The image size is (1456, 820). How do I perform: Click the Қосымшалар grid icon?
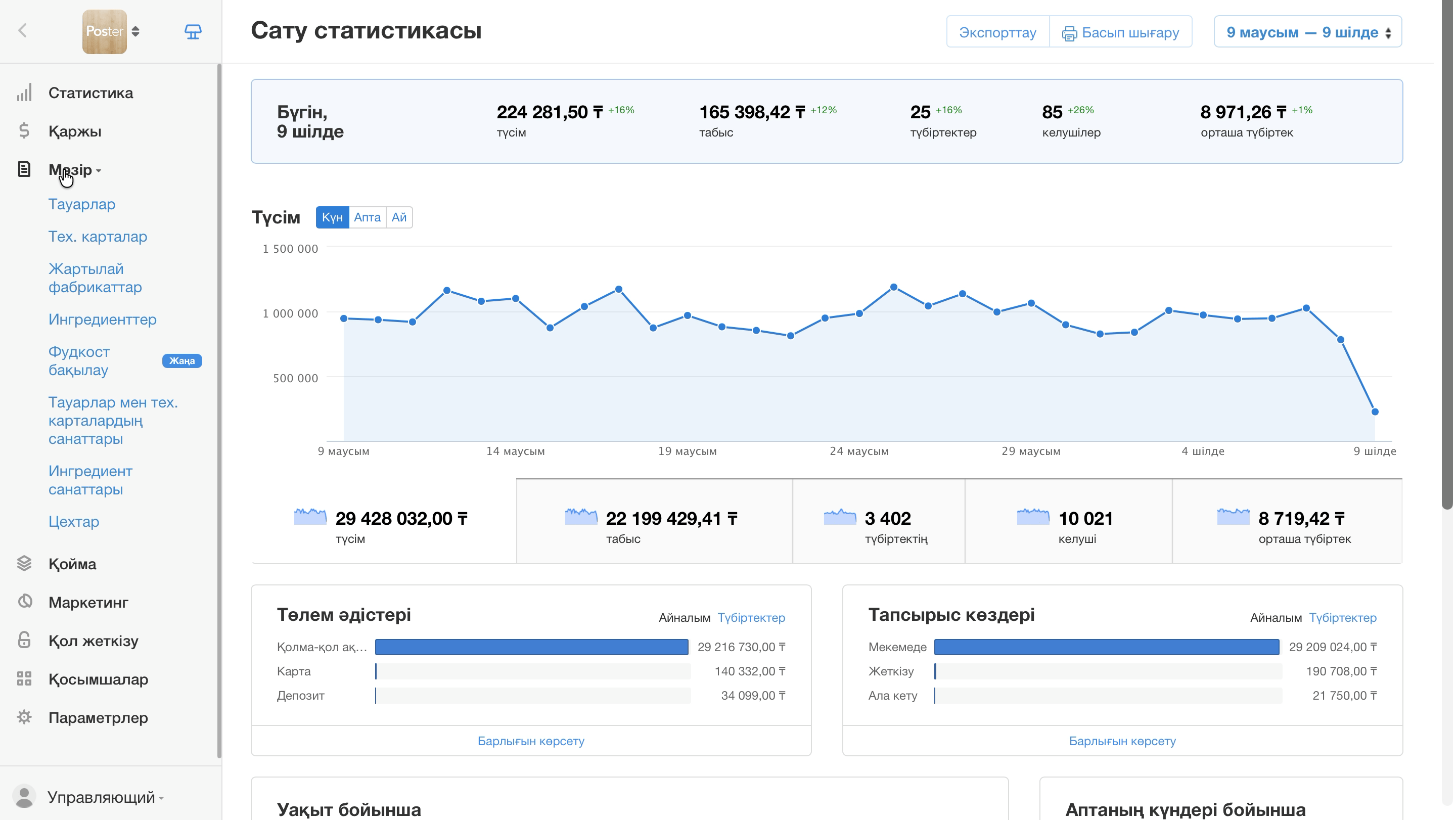coord(24,678)
